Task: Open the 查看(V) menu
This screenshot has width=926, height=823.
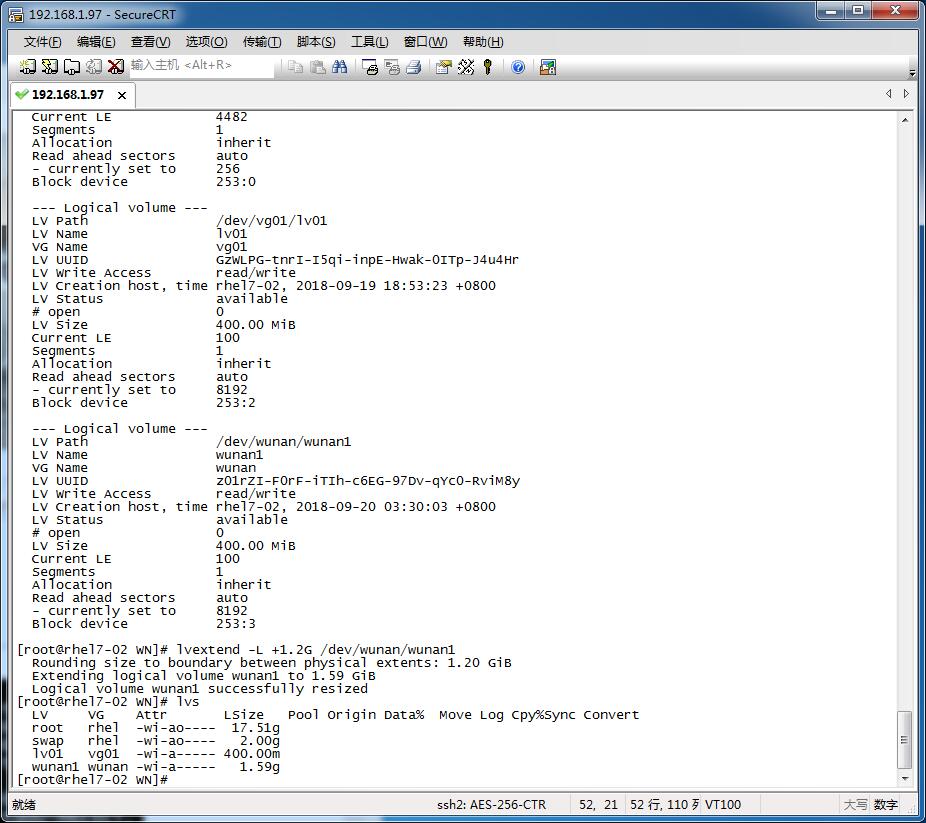Action: tap(151, 42)
